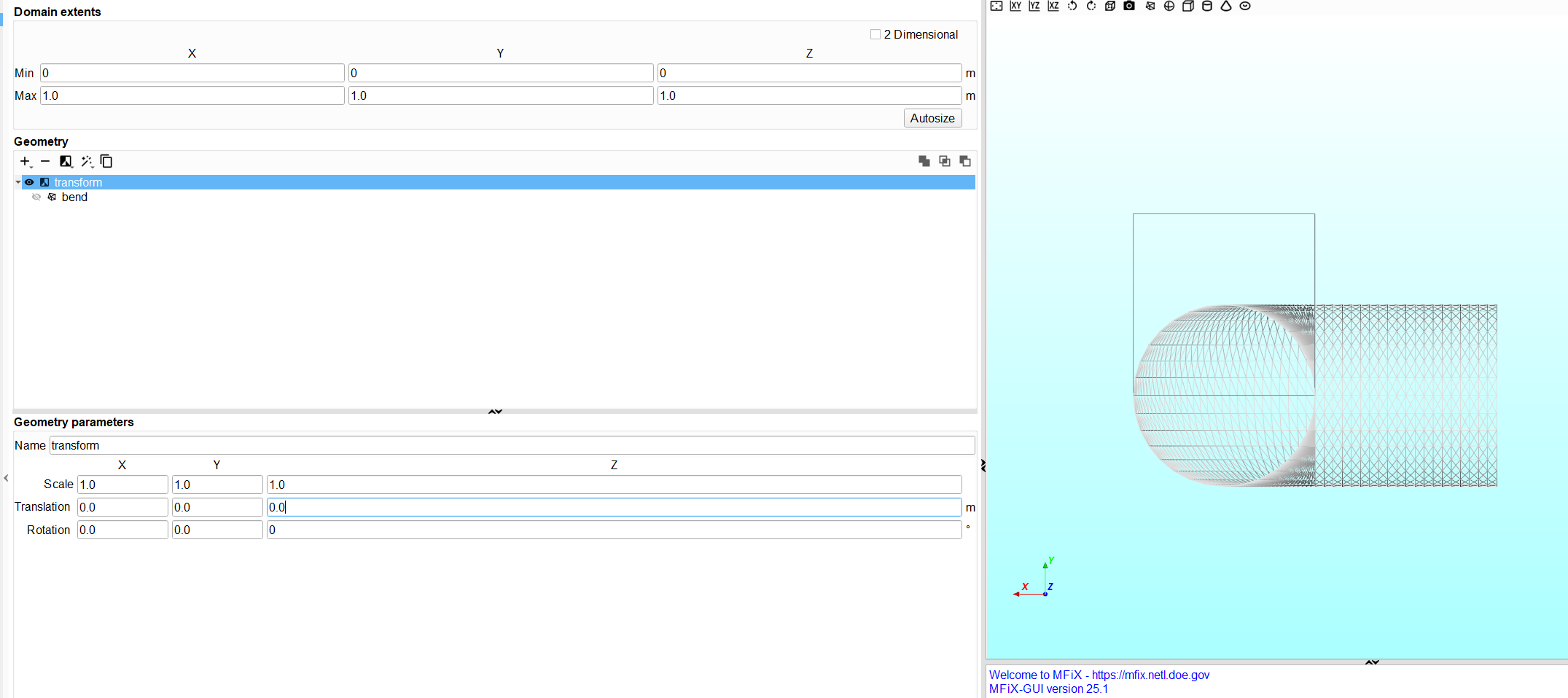This screenshot has width=1568, height=698.
Task: Apply intersection boolean operation icon
Action: [945, 161]
